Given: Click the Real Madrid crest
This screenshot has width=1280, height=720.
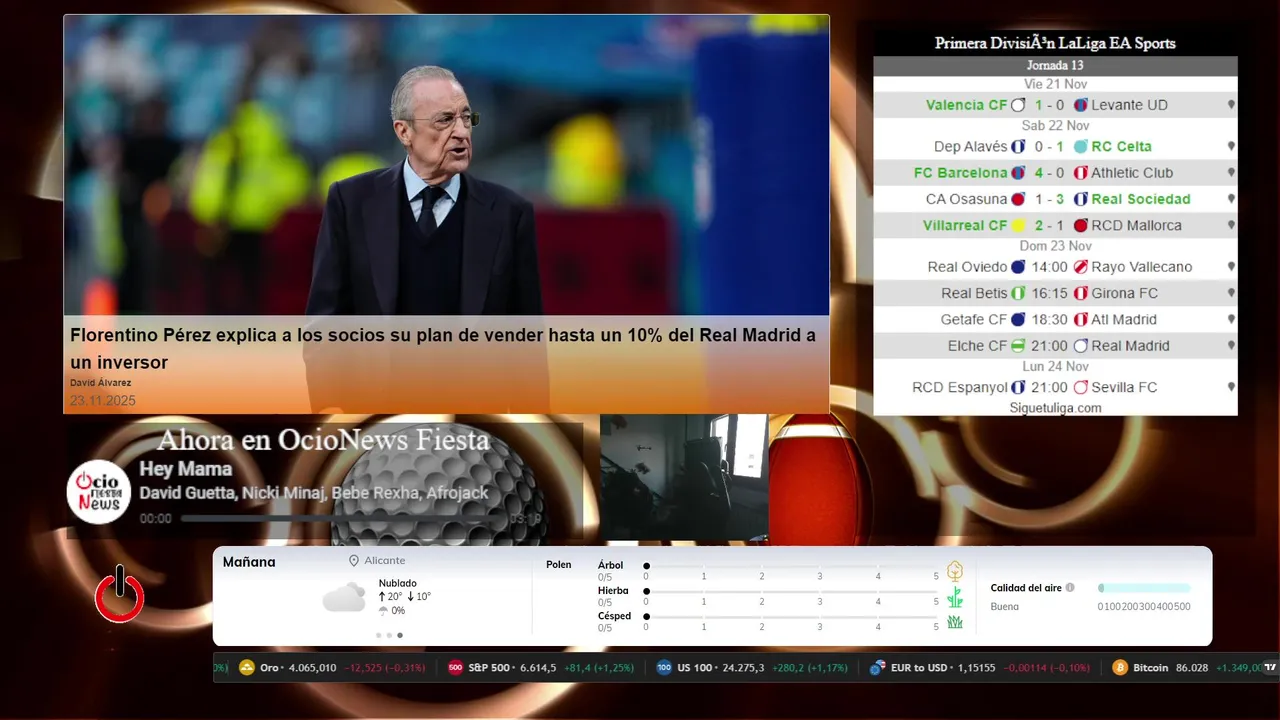Looking at the screenshot, I should click(x=1081, y=346).
